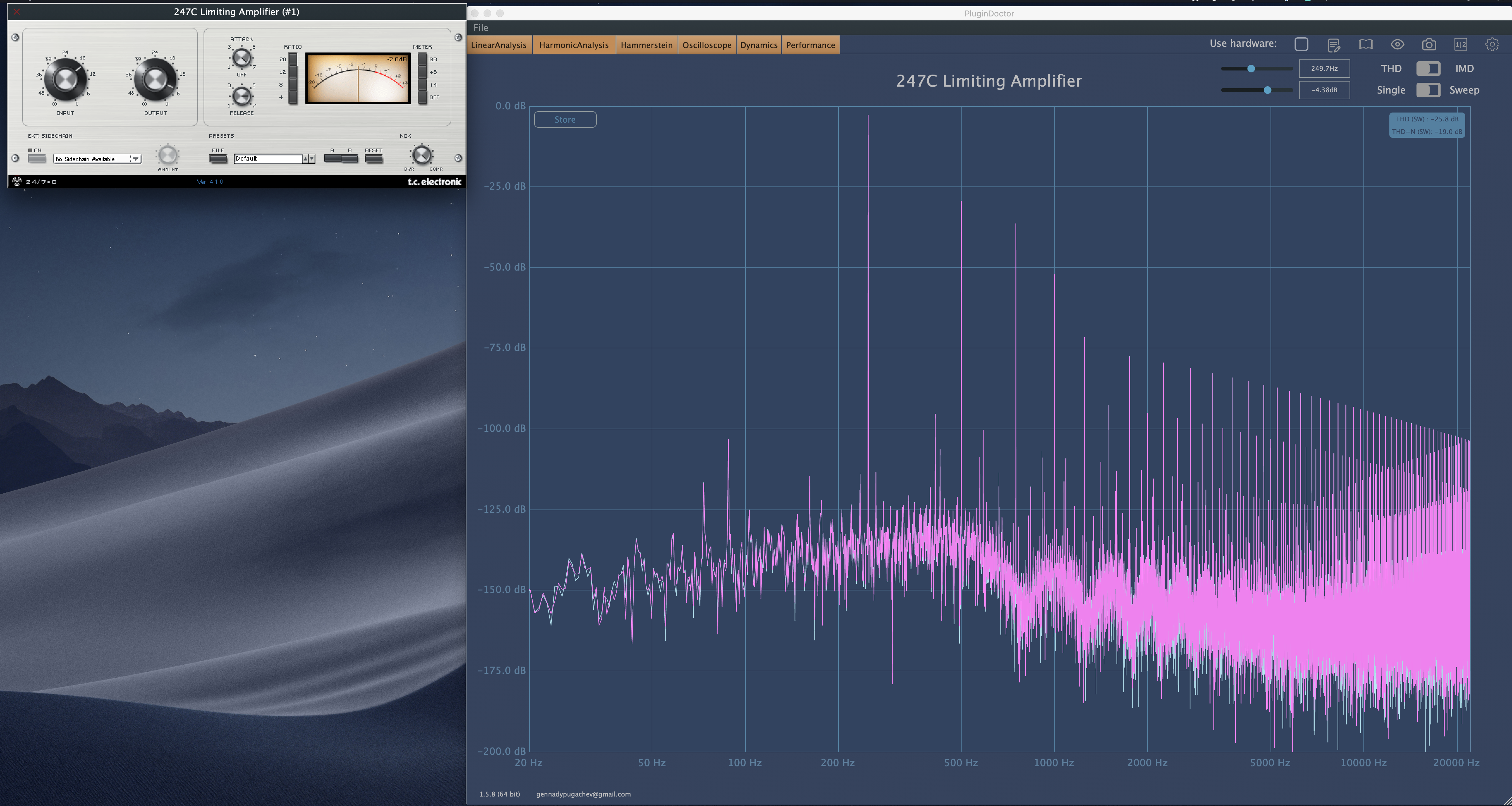Flip the Single / Sweep switch
The height and width of the screenshot is (806, 1512).
pos(1428,90)
